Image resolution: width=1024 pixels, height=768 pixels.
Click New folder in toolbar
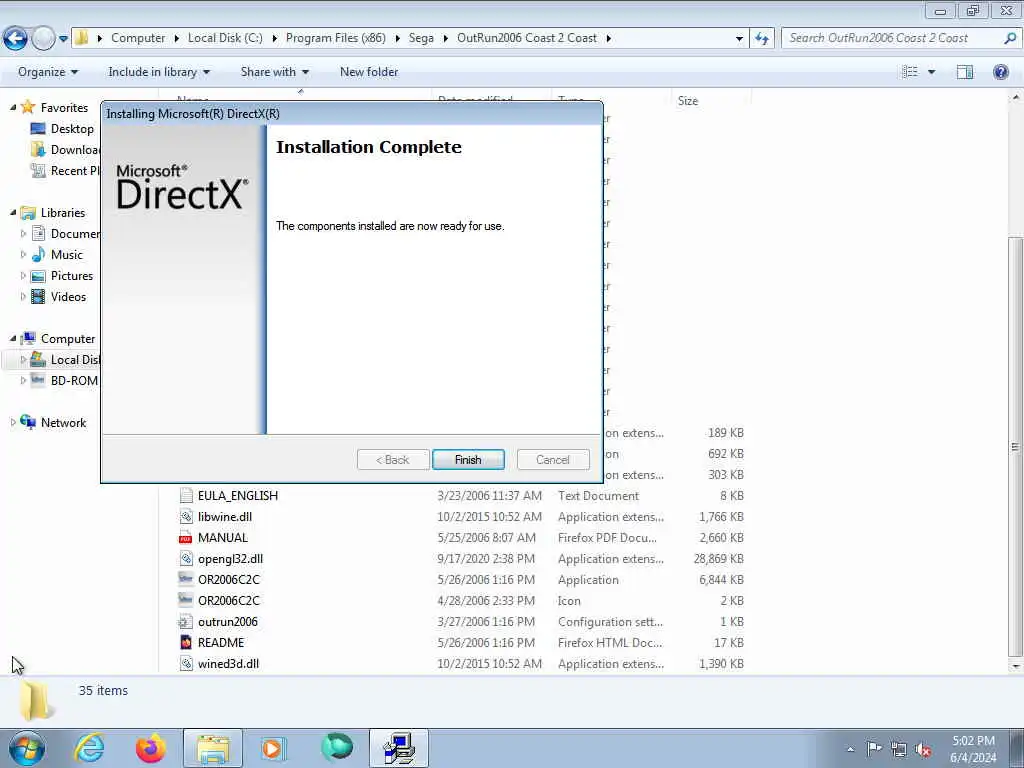(x=368, y=72)
